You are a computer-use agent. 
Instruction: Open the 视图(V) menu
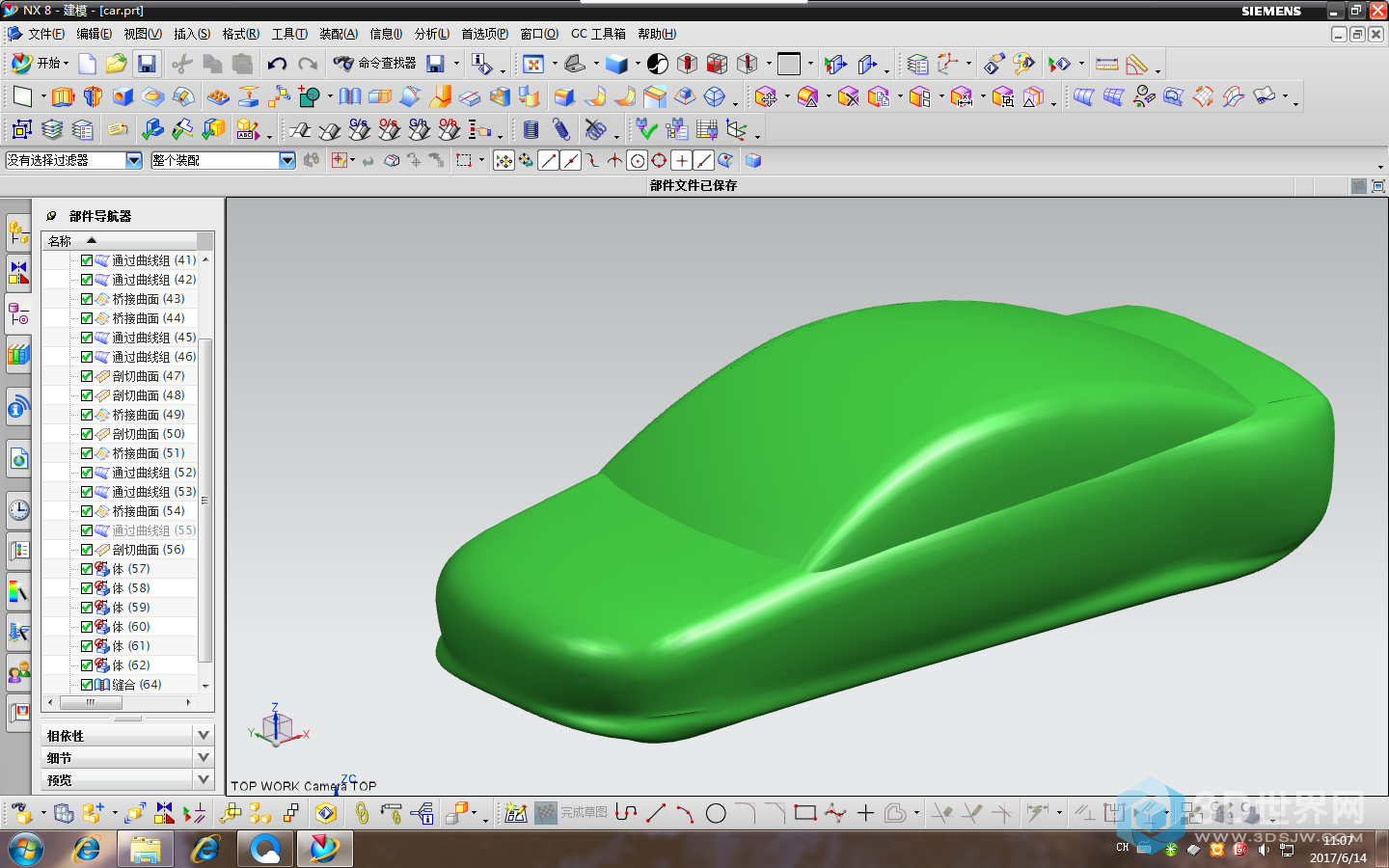pyautogui.click(x=143, y=34)
